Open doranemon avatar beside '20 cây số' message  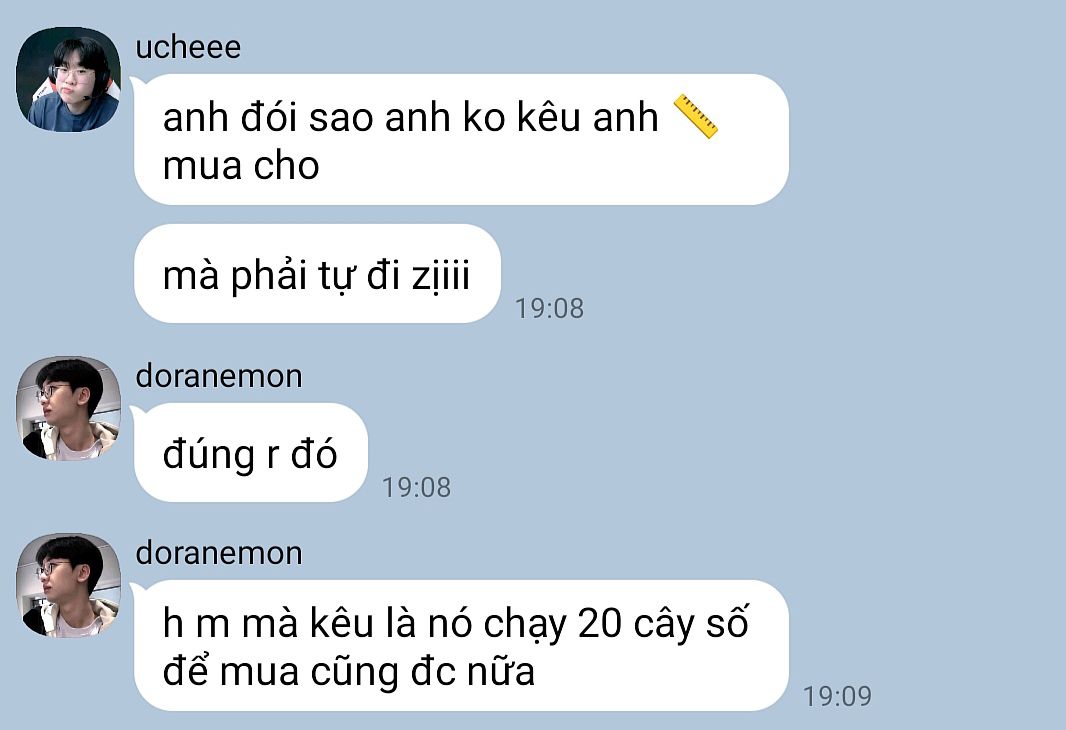68,585
